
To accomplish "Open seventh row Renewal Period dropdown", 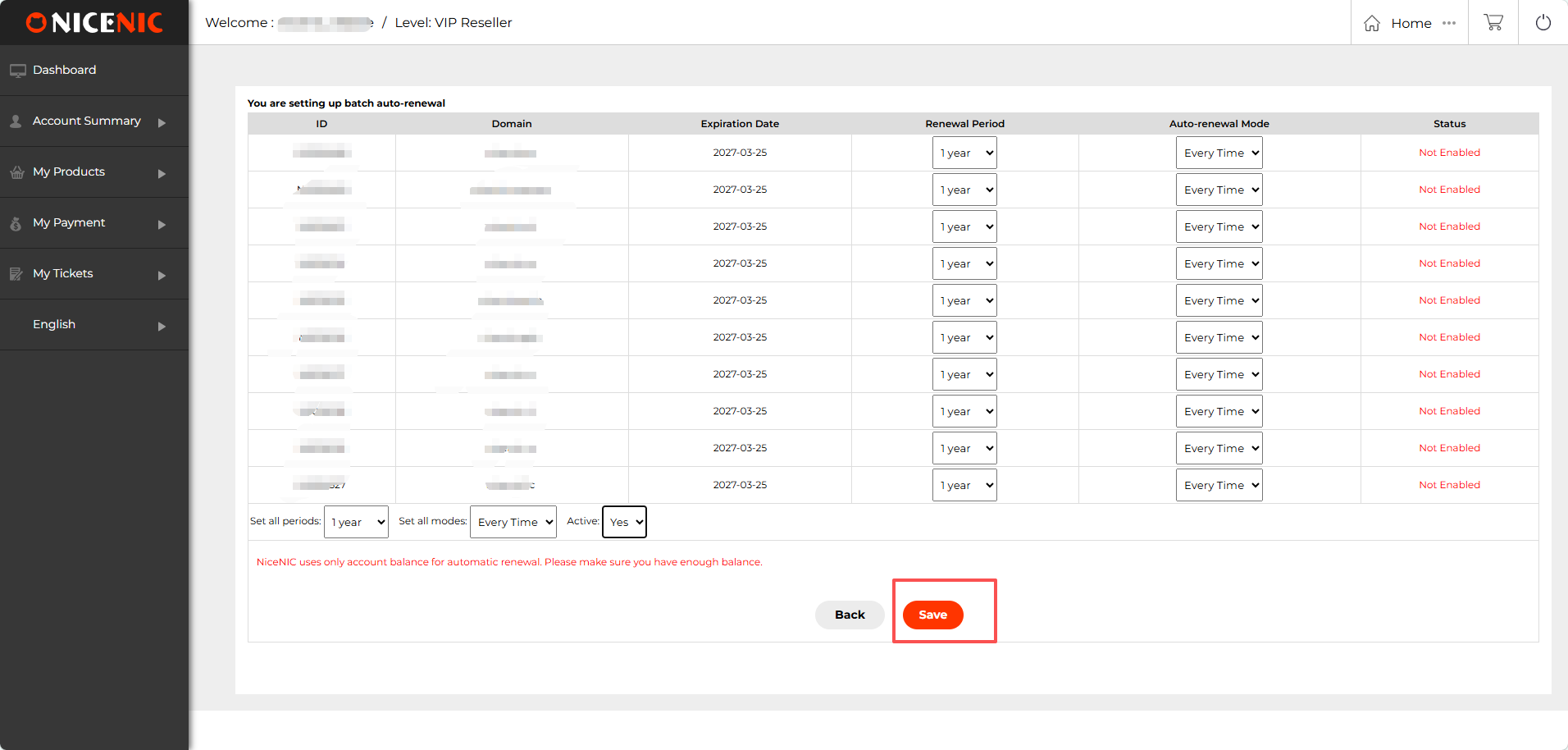I will click(964, 374).
